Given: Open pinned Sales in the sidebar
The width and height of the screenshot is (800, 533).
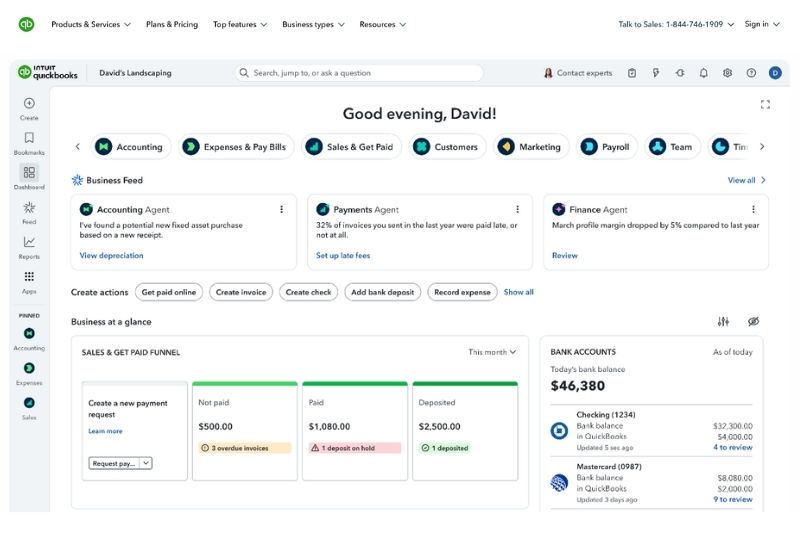Looking at the screenshot, I should pos(29,409).
